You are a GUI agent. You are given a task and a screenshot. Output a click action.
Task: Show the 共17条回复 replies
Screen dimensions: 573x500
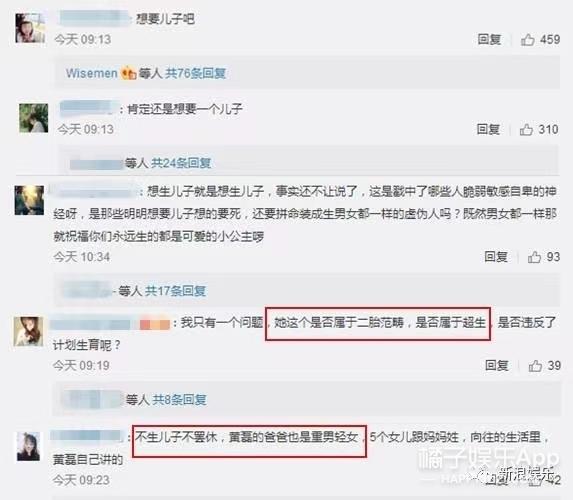pyautogui.click(x=175, y=291)
